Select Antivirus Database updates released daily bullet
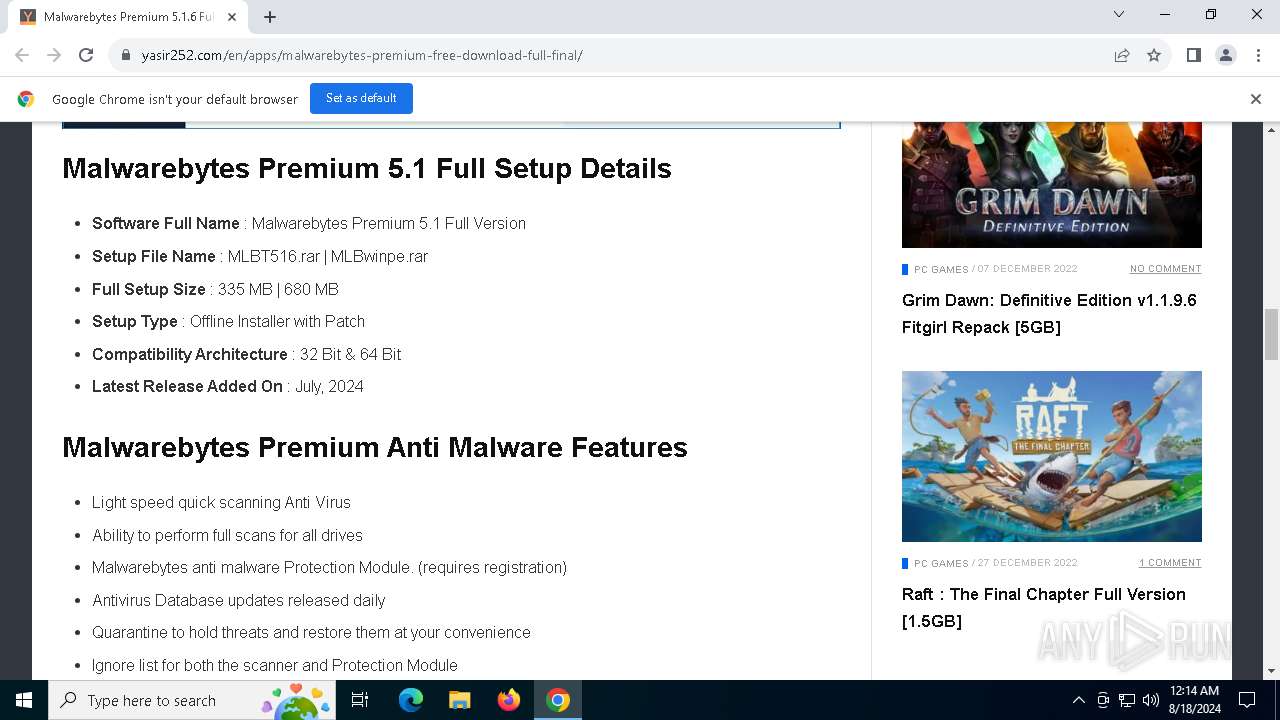The width and height of the screenshot is (1280, 720). 238,600
